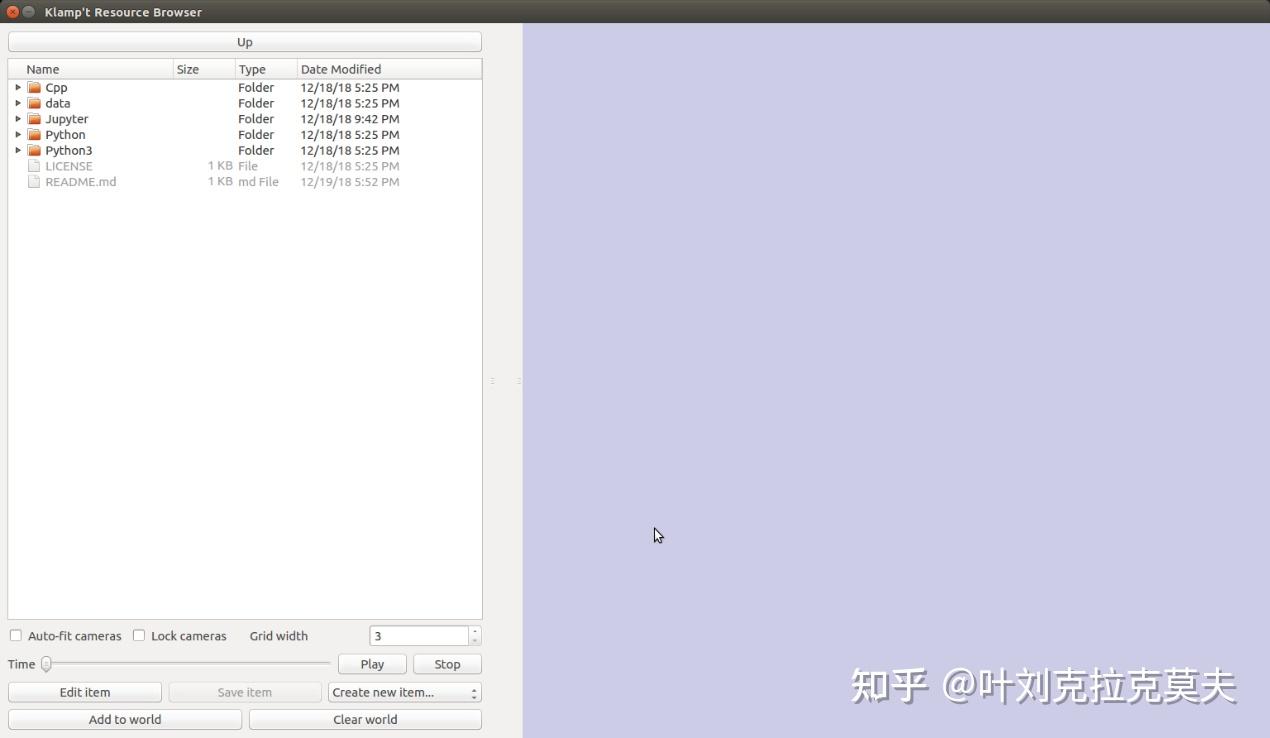Image resolution: width=1270 pixels, height=738 pixels.
Task: Increase Grid width with up stepper arrow
Action: pos(475,631)
